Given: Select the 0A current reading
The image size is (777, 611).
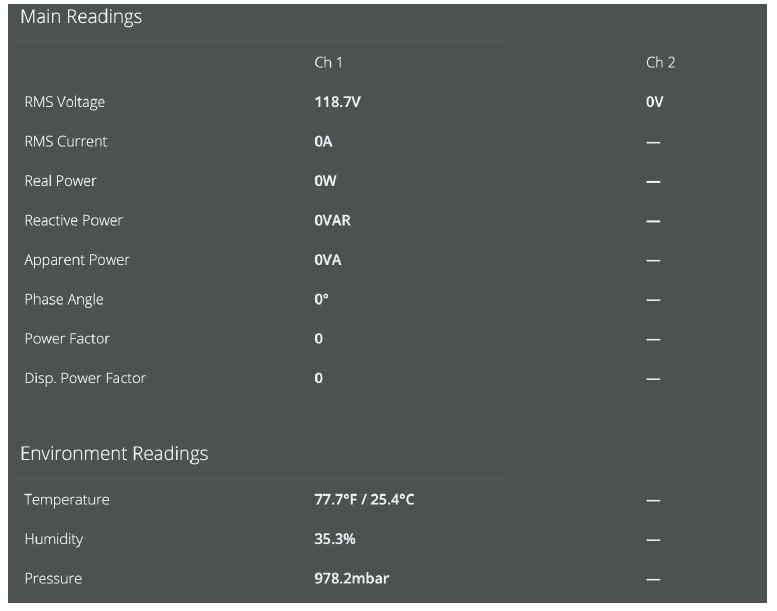Looking at the screenshot, I should point(323,142).
